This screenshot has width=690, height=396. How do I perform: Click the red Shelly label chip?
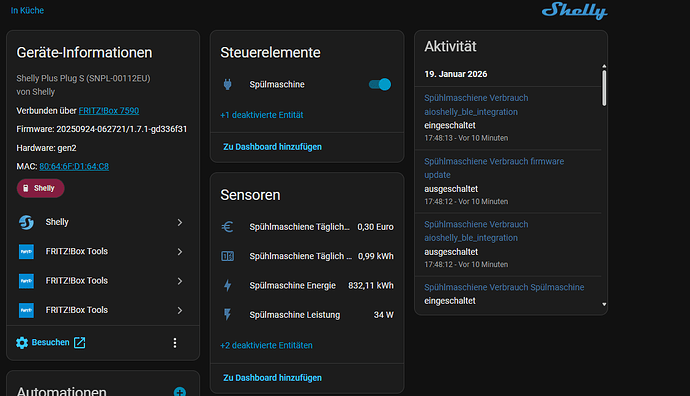40,188
